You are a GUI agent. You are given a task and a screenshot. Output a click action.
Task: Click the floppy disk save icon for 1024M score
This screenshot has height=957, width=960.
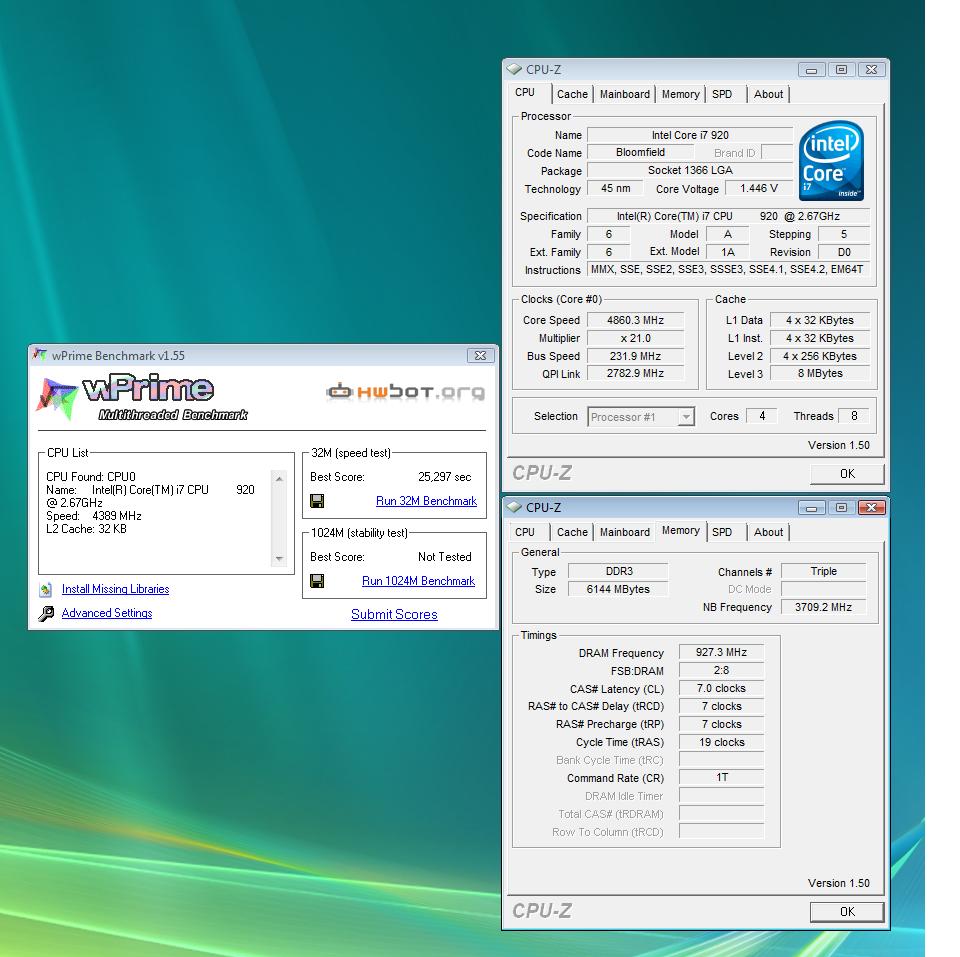(317, 580)
